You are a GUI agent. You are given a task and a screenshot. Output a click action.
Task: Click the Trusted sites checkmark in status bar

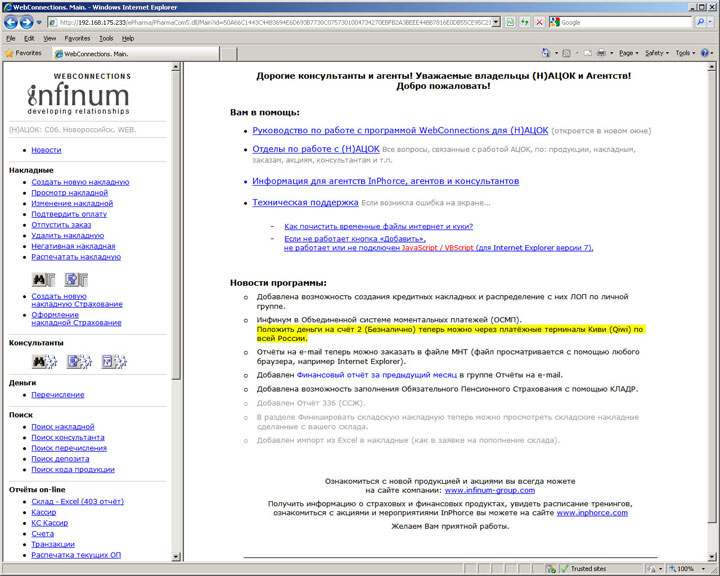[565, 569]
